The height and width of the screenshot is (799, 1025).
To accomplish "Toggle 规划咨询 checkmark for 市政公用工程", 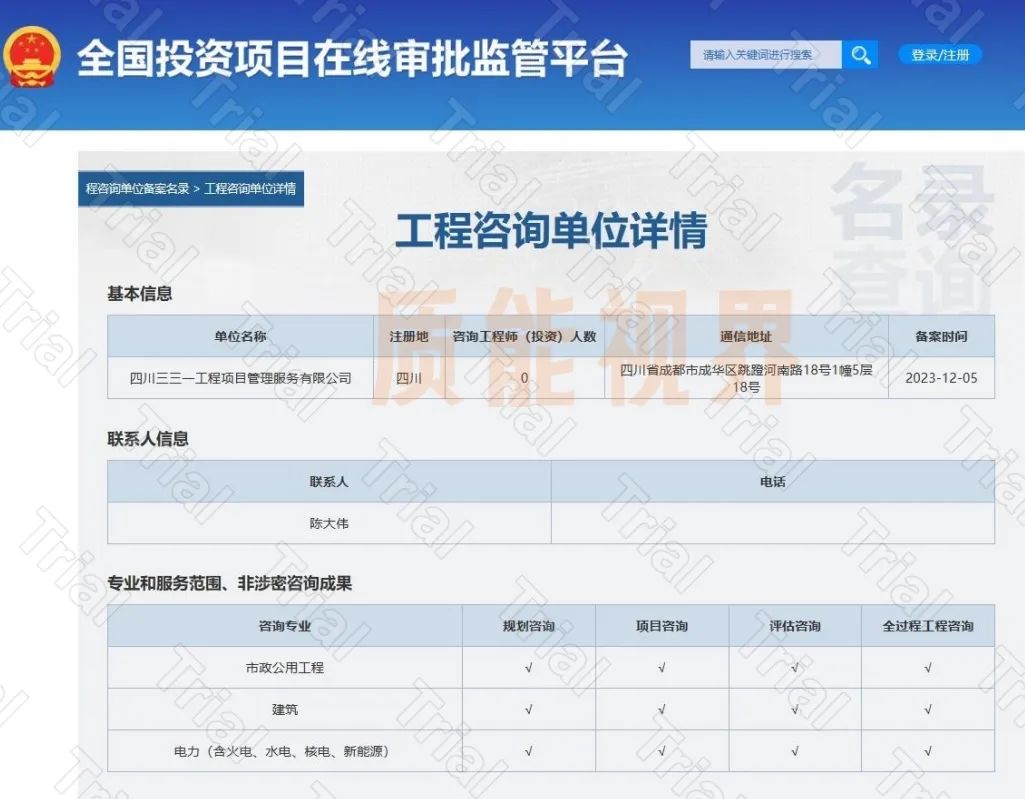I will click(527, 668).
